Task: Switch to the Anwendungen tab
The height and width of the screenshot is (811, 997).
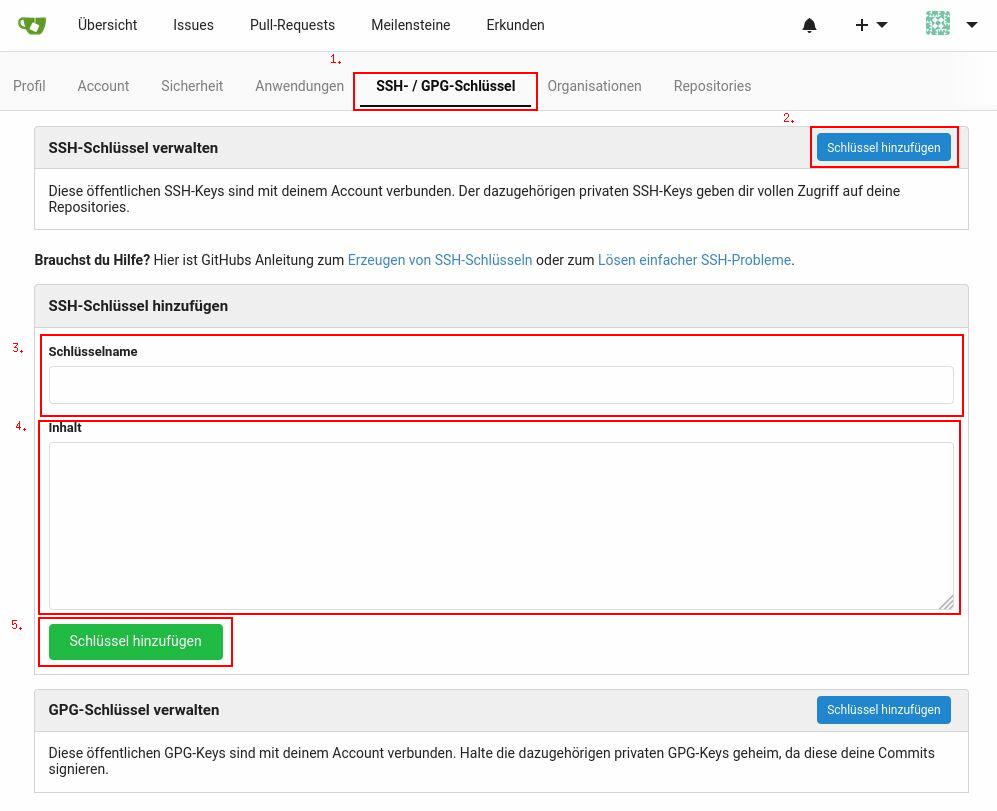Action: pos(299,86)
